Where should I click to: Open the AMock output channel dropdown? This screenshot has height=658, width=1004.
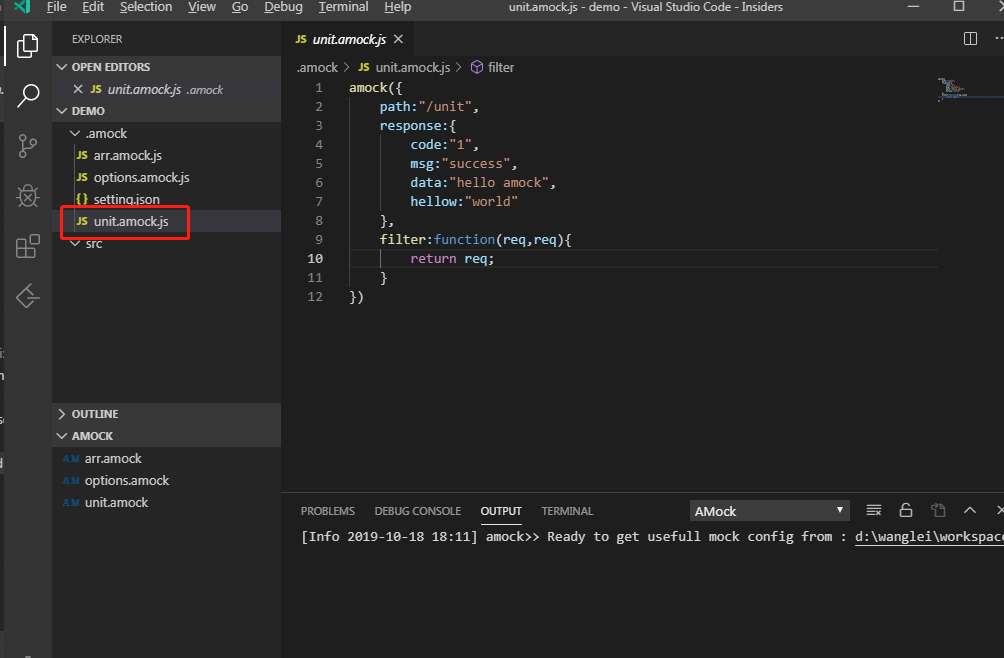[x=770, y=511]
